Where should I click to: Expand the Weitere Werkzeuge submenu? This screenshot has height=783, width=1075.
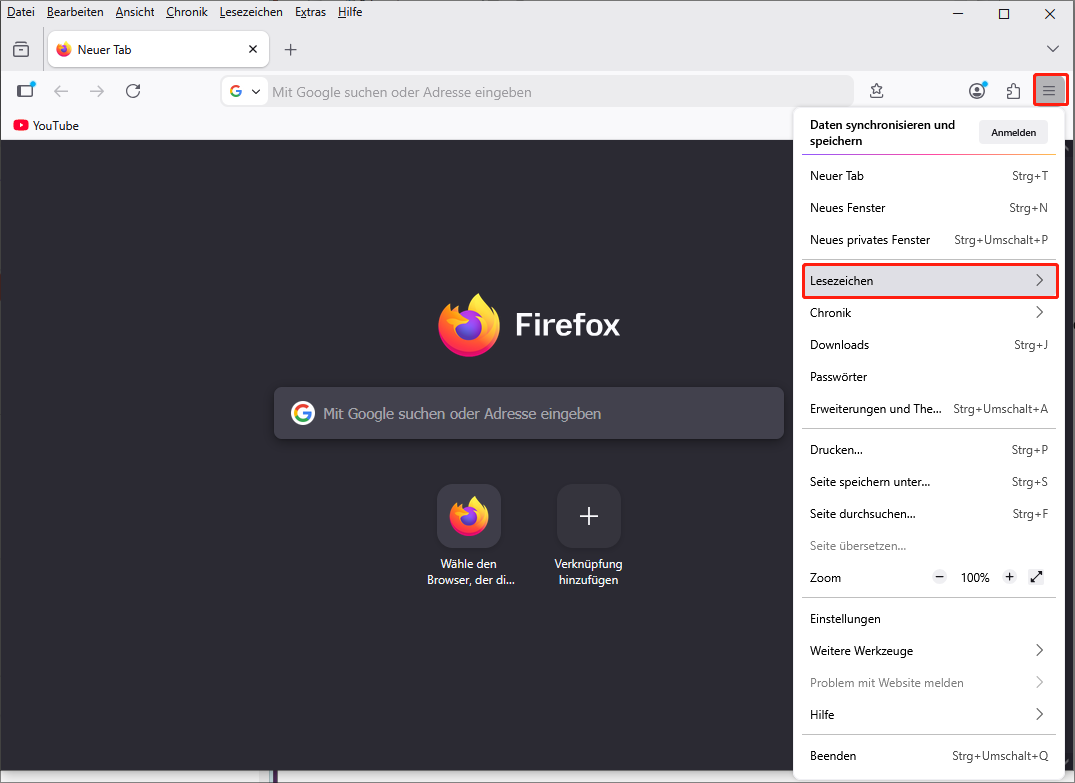coord(929,651)
